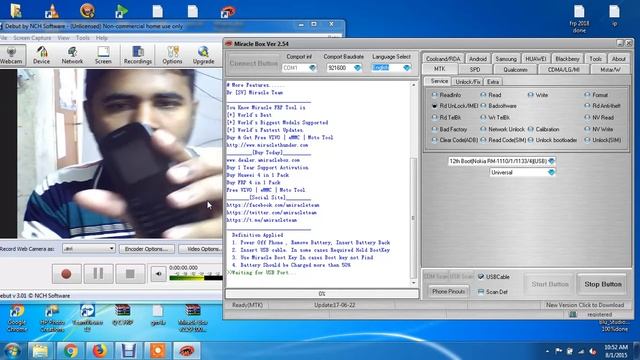
Task: Open the Universal dropdown
Action: pos(522,173)
